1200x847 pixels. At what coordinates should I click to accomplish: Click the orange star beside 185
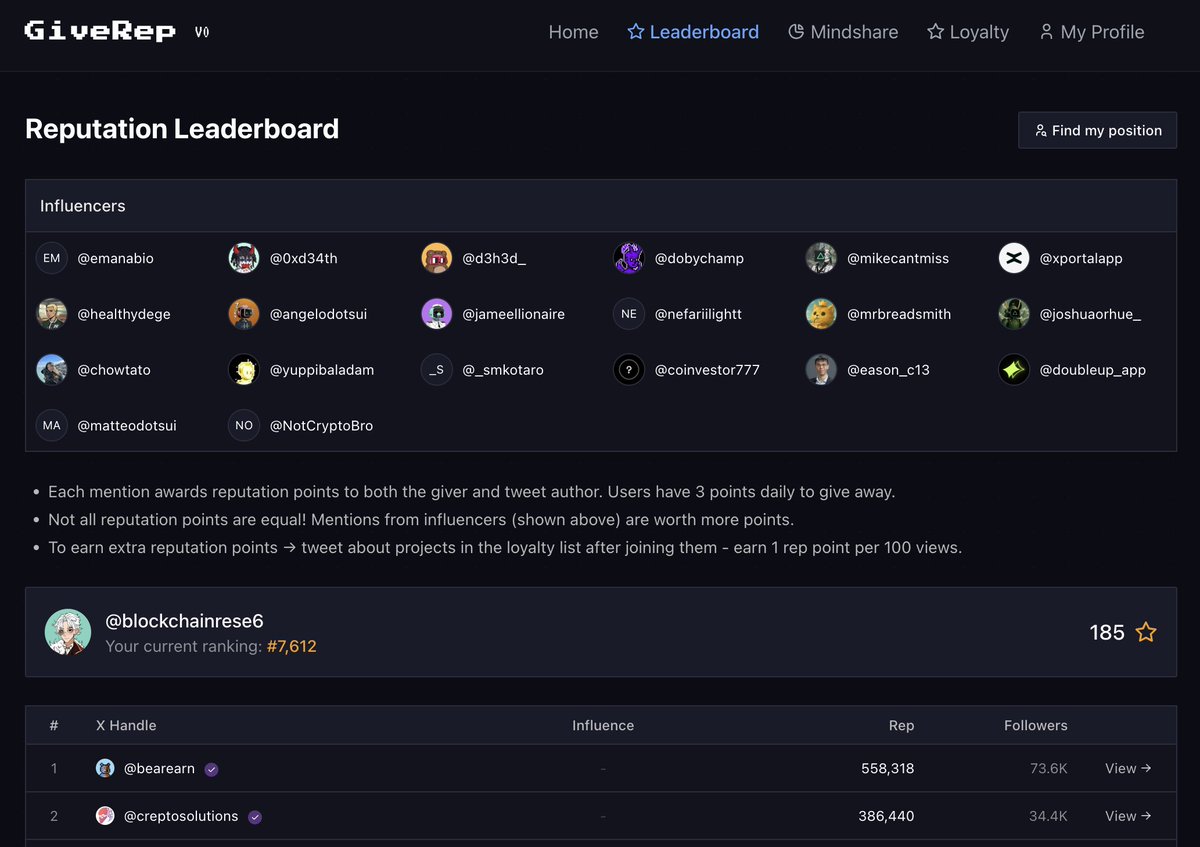tap(1146, 632)
